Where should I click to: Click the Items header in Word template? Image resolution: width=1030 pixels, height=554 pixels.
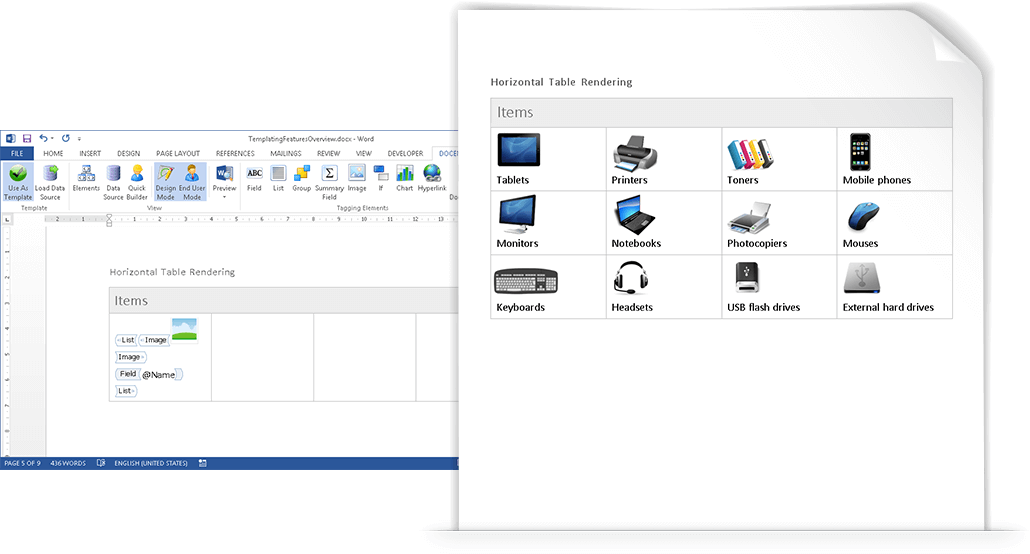click(x=131, y=300)
